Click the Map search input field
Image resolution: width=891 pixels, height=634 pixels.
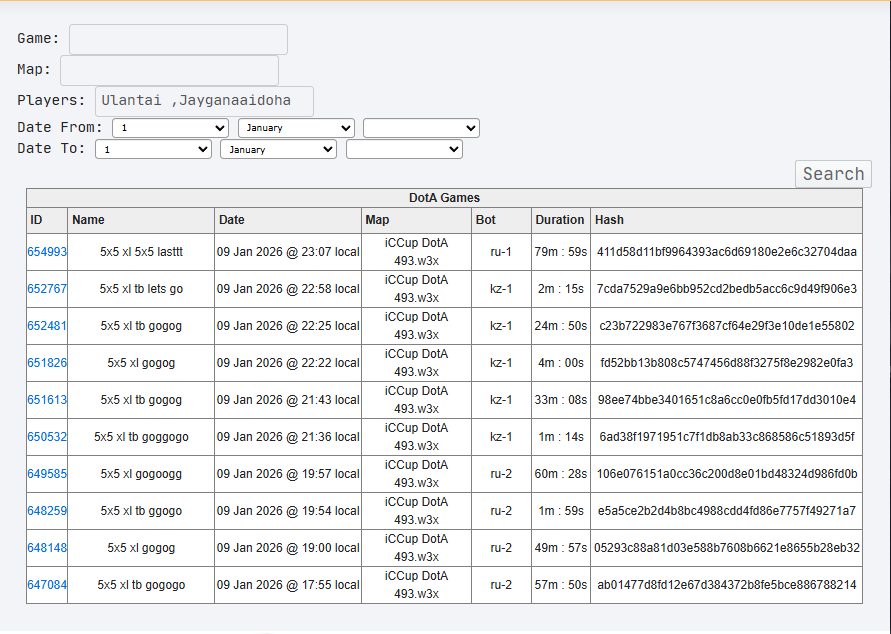[169, 70]
